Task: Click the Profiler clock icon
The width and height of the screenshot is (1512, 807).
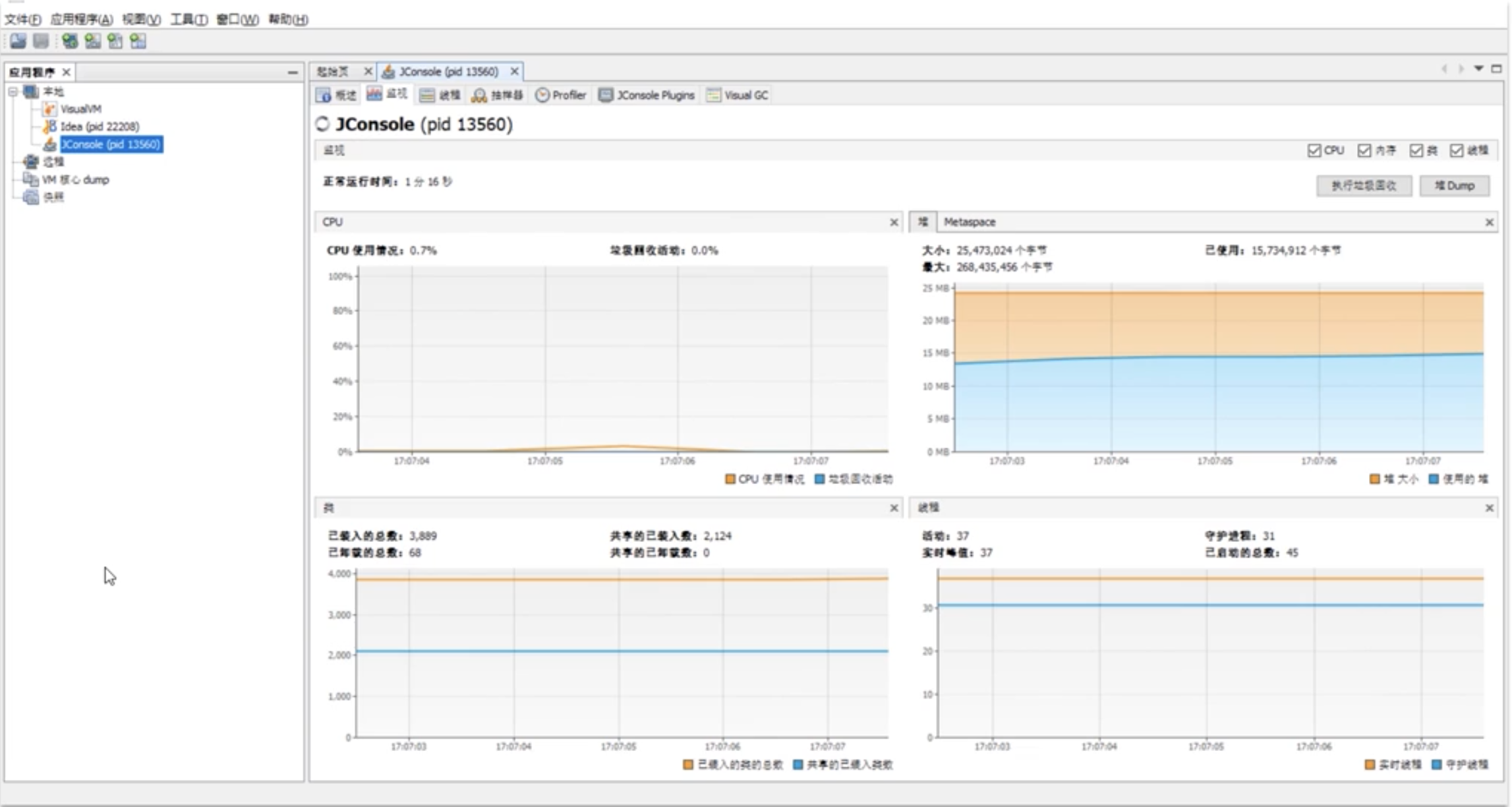Action: pos(542,96)
